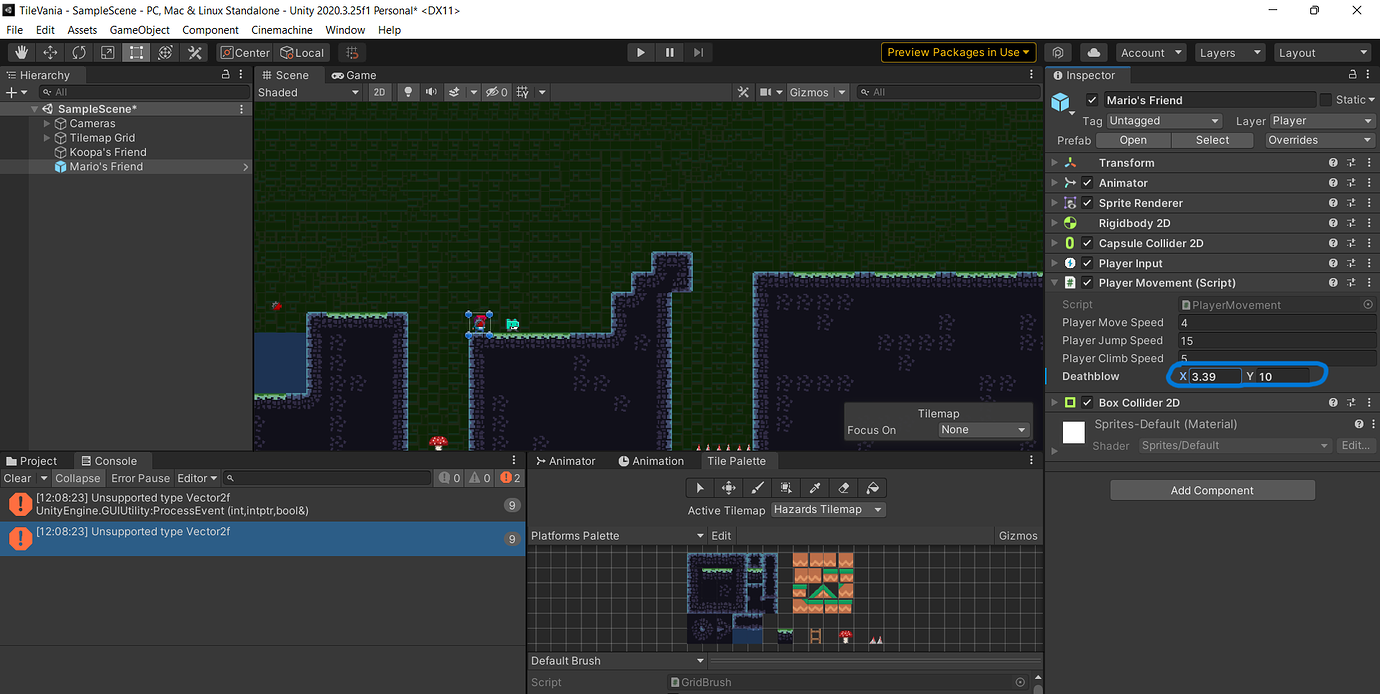Expand the Transform component in Inspector
This screenshot has height=694, width=1380.
(1054, 162)
